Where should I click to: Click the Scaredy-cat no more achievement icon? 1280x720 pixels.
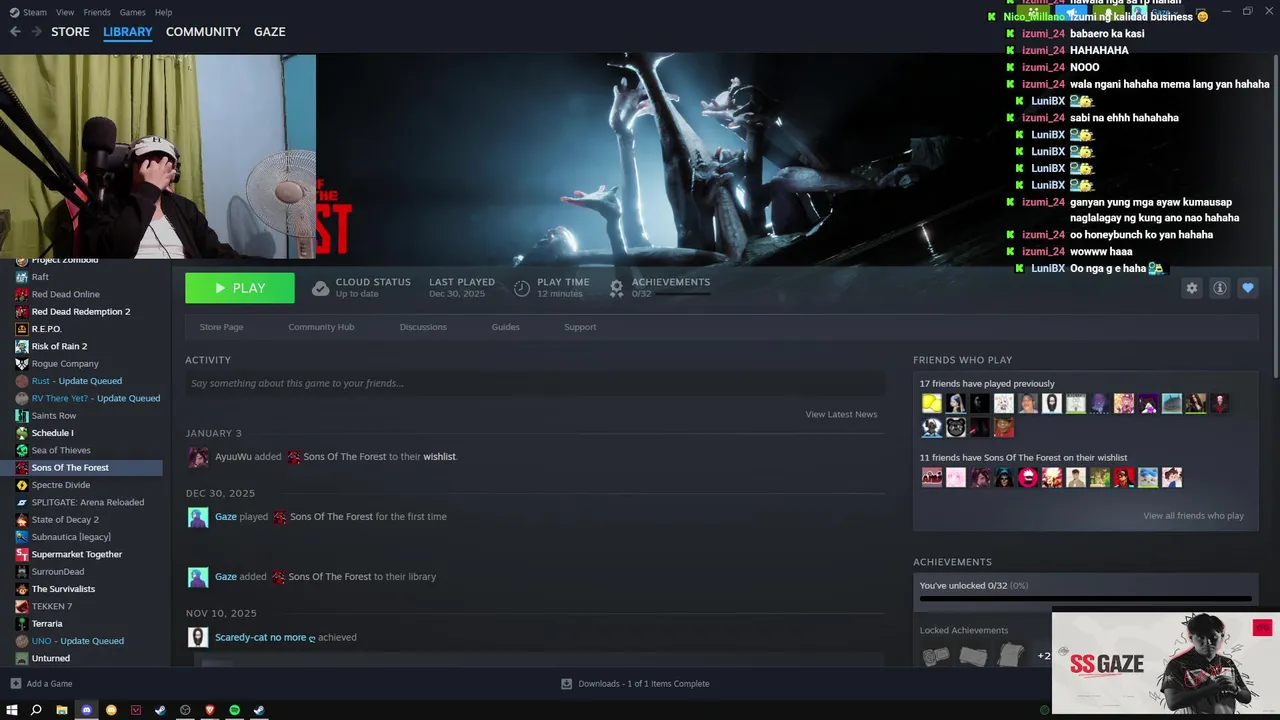tap(198, 637)
